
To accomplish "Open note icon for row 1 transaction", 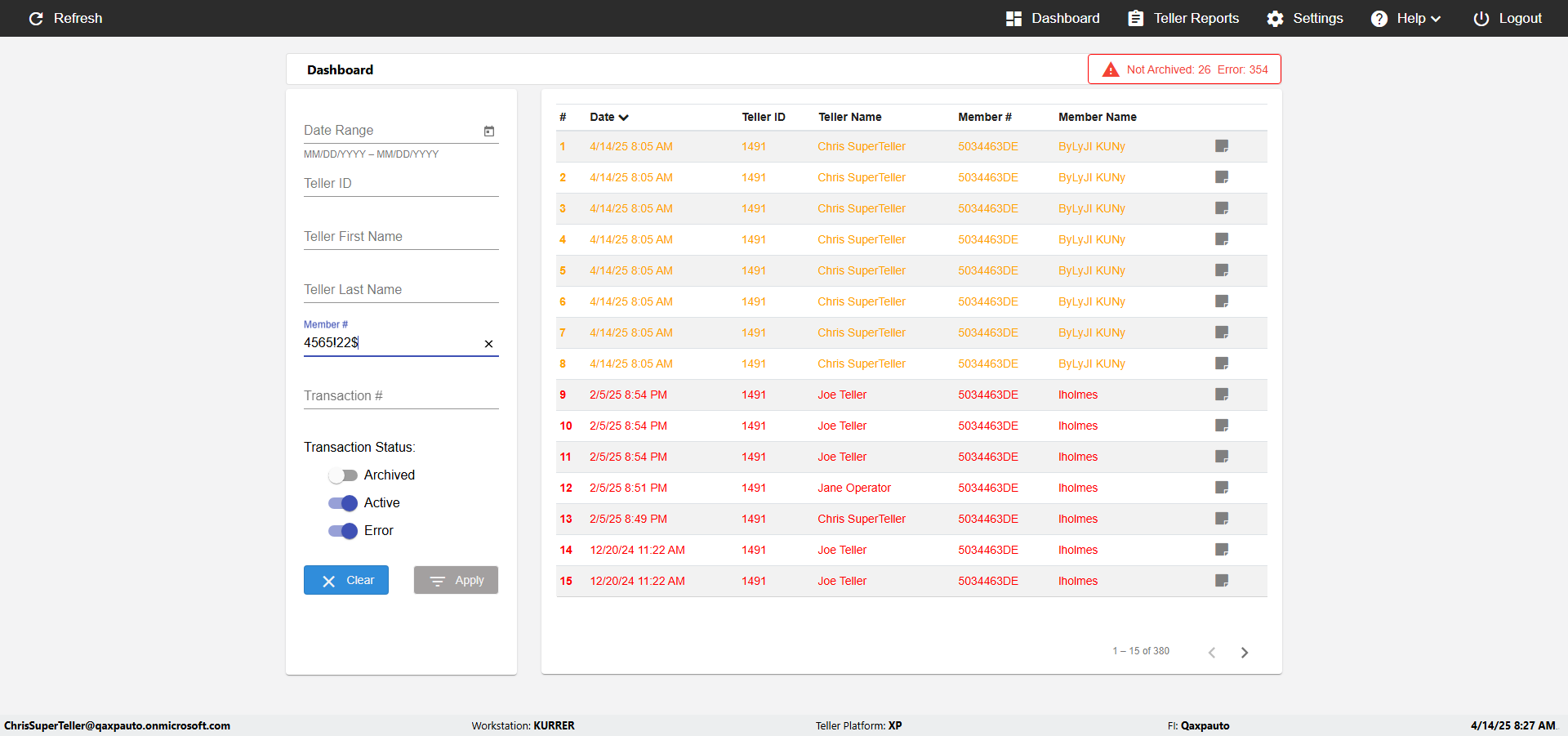I will (x=1222, y=146).
